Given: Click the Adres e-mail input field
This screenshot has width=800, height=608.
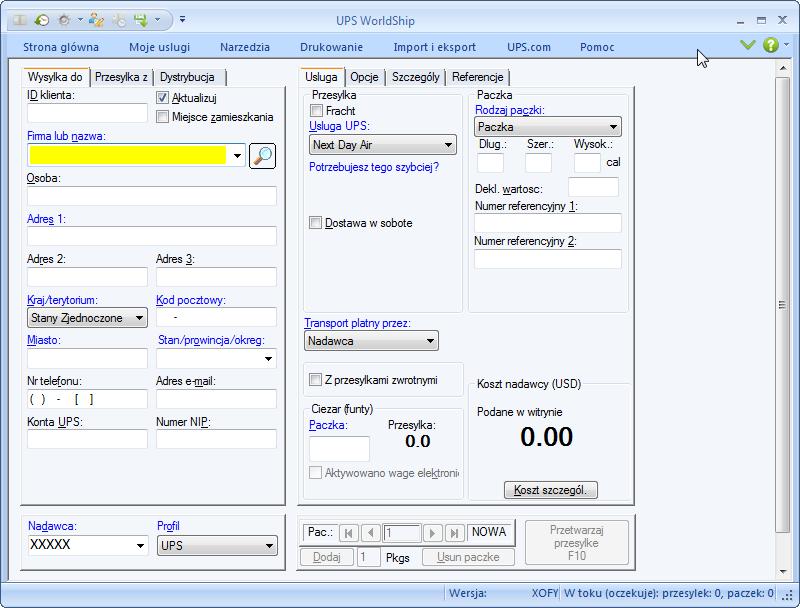Looking at the screenshot, I should coord(216,399).
